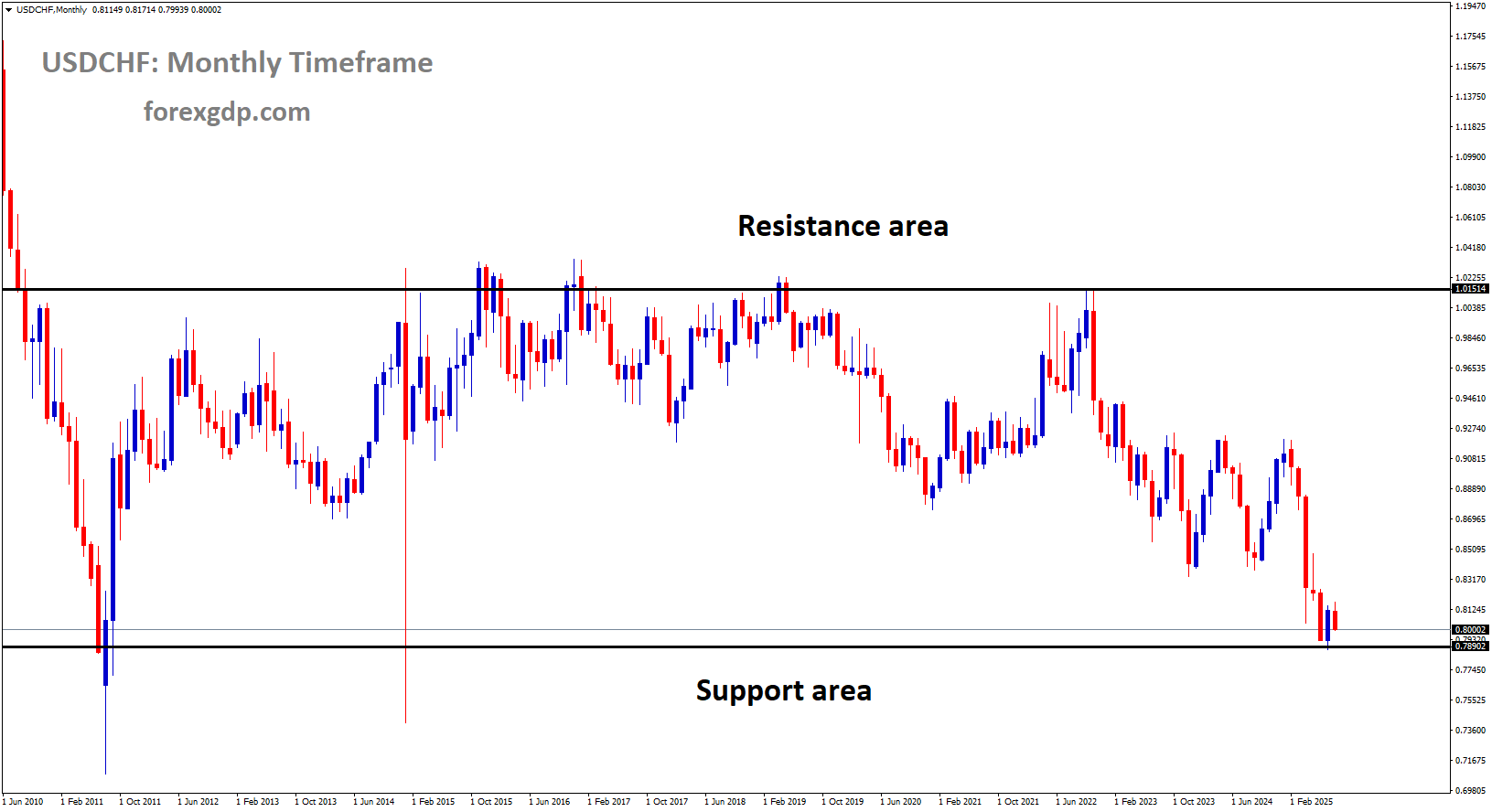This screenshot has height=812, width=1492.
Task: Click the '1 Jun 2022' date label
Action: pos(1077,802)
